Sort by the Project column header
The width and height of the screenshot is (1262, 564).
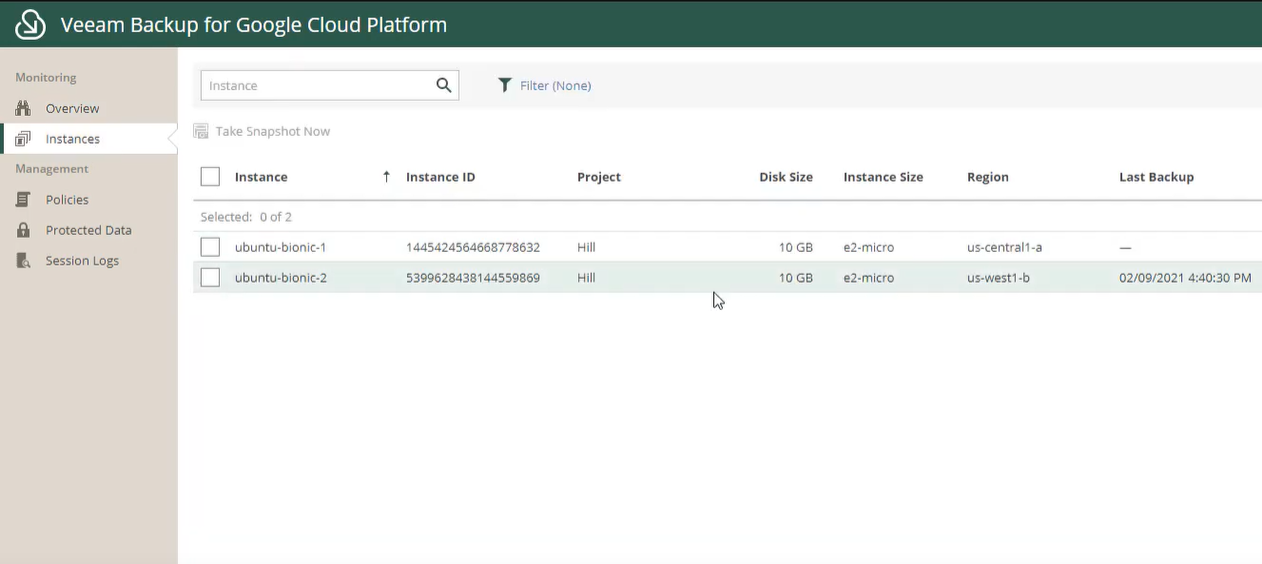coord(599,177)
